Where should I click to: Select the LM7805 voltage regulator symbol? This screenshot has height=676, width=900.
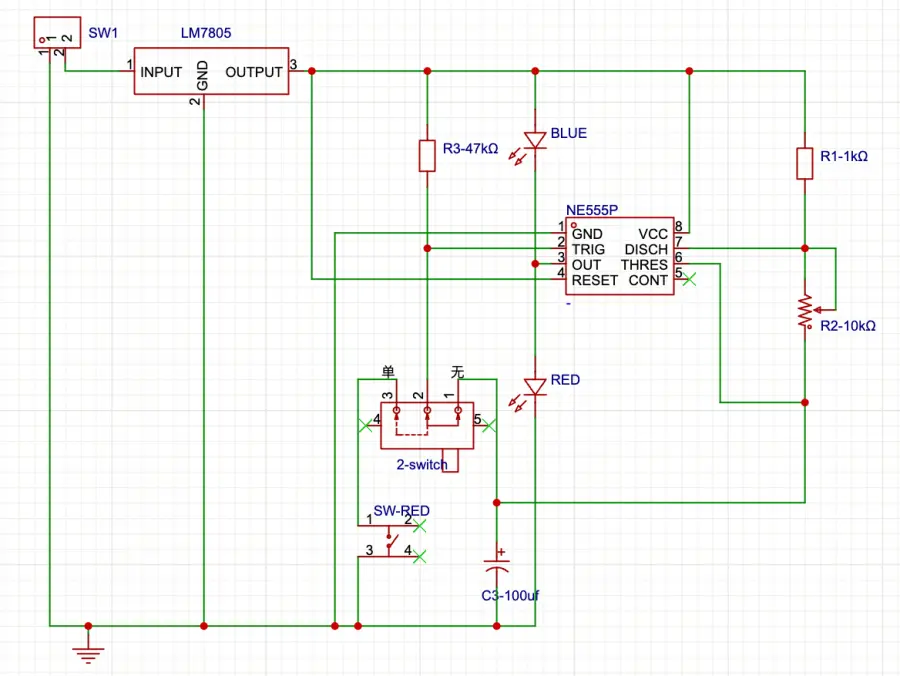coord(211,71)
